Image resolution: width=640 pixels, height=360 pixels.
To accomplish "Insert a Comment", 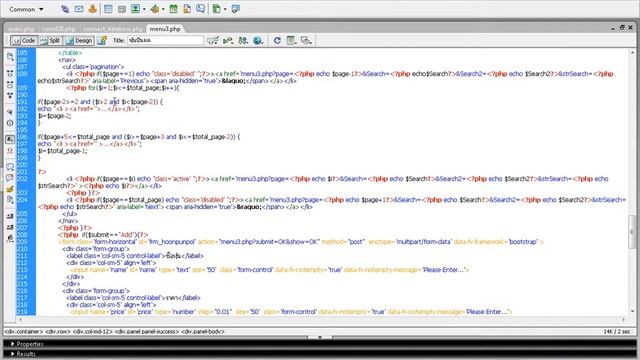I will click(200, 9).
